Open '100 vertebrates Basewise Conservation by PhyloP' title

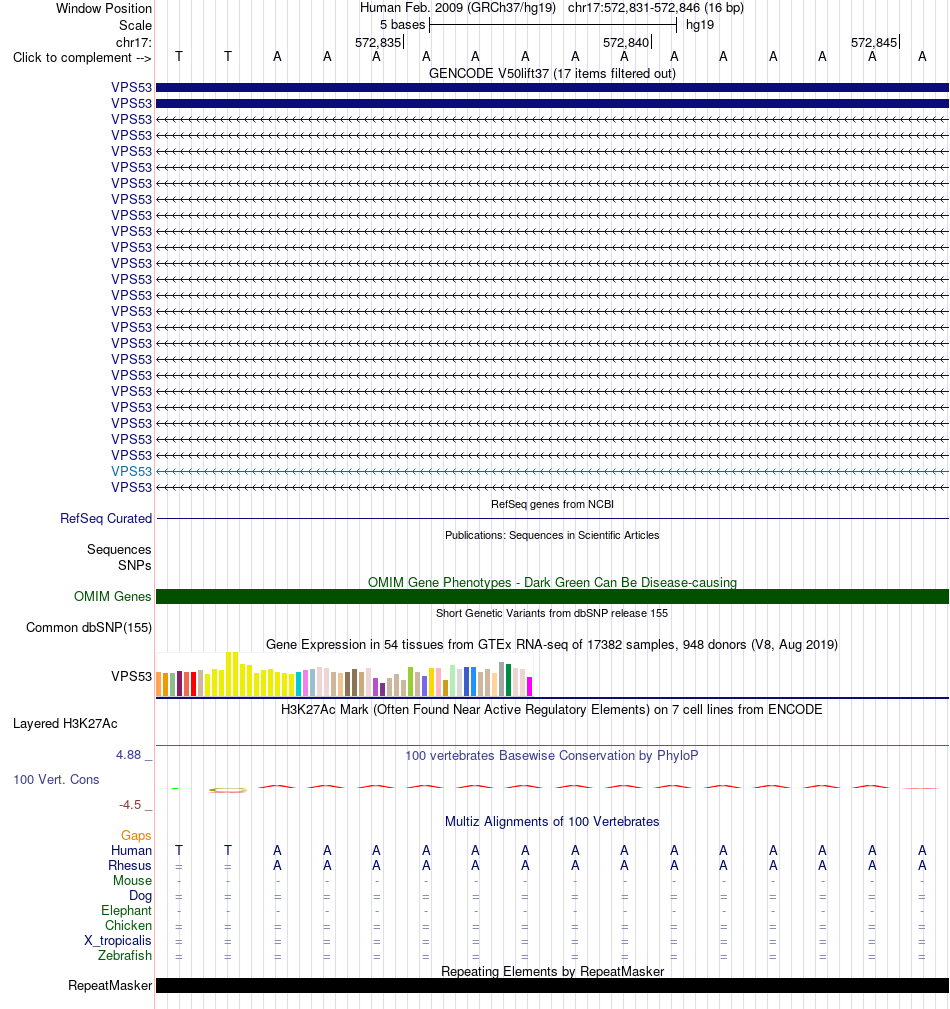pyautogui.click(x=552, y=755)
